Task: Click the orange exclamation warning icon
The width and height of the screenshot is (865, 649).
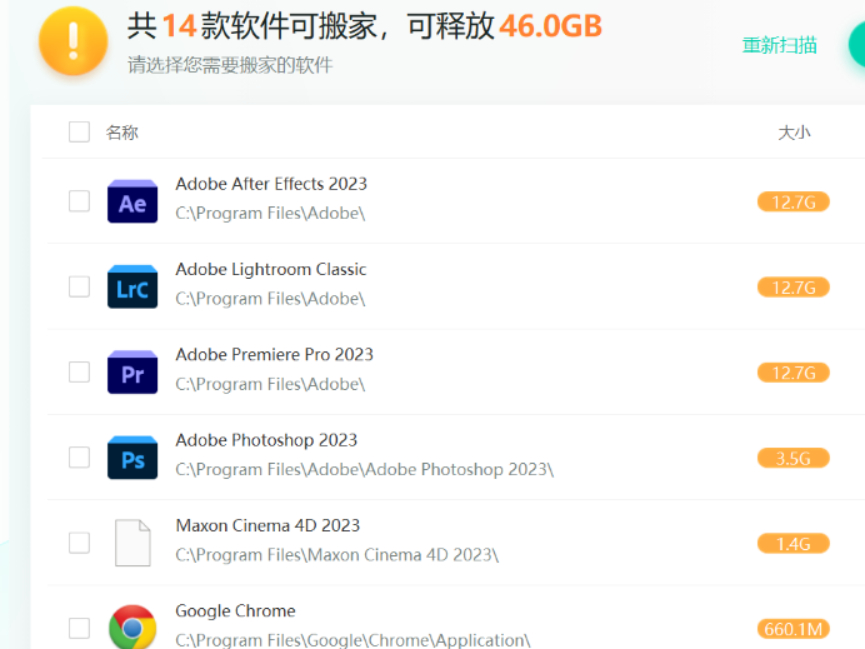Action: pos(73,41)
